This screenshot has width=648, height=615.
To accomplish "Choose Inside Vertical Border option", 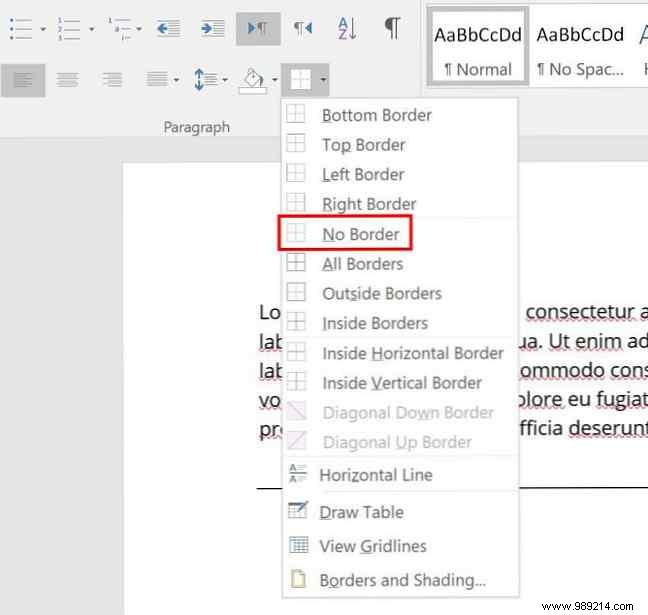I will (x=400, y=383).
